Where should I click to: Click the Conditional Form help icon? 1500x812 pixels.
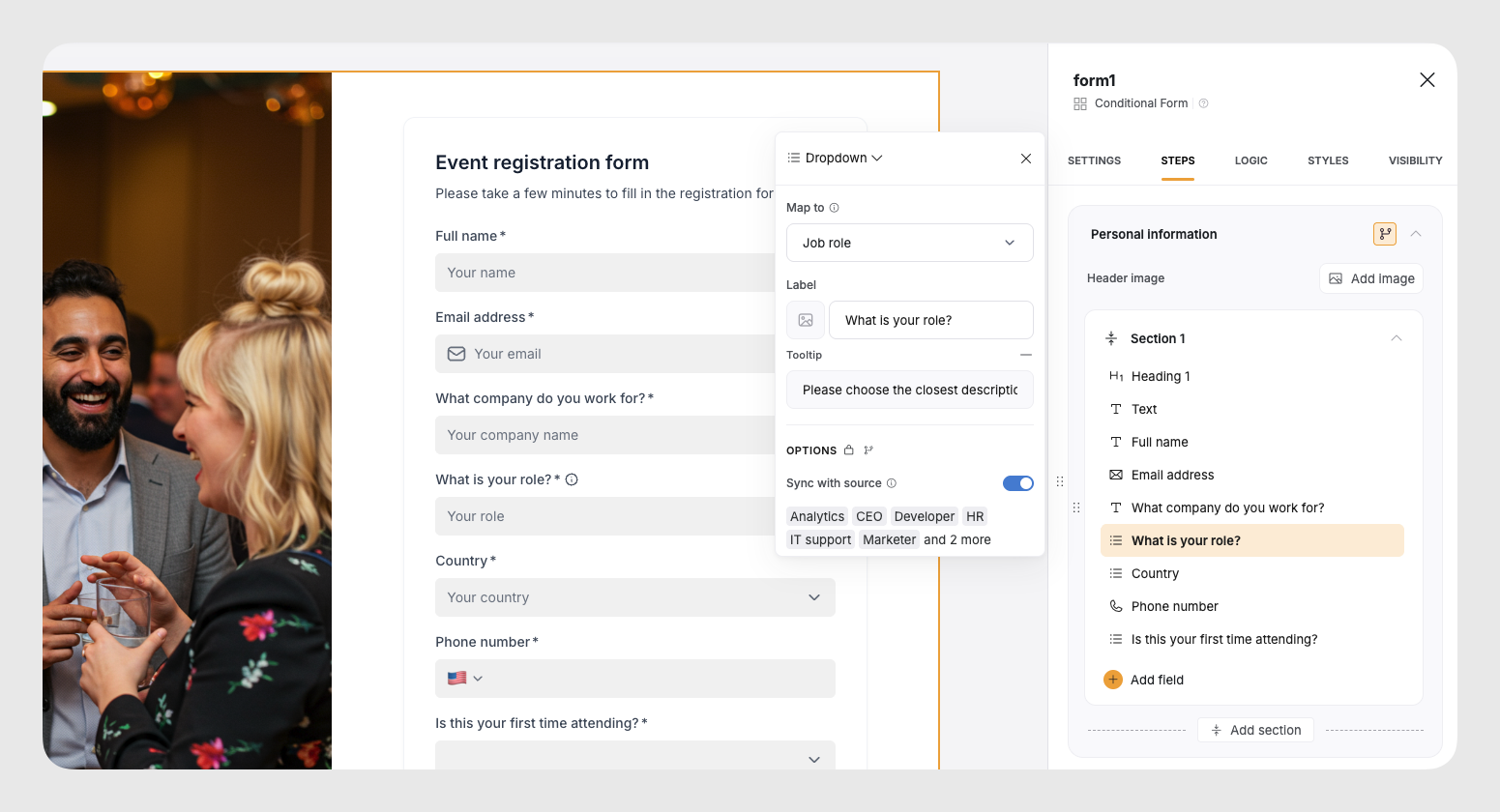1203,103
